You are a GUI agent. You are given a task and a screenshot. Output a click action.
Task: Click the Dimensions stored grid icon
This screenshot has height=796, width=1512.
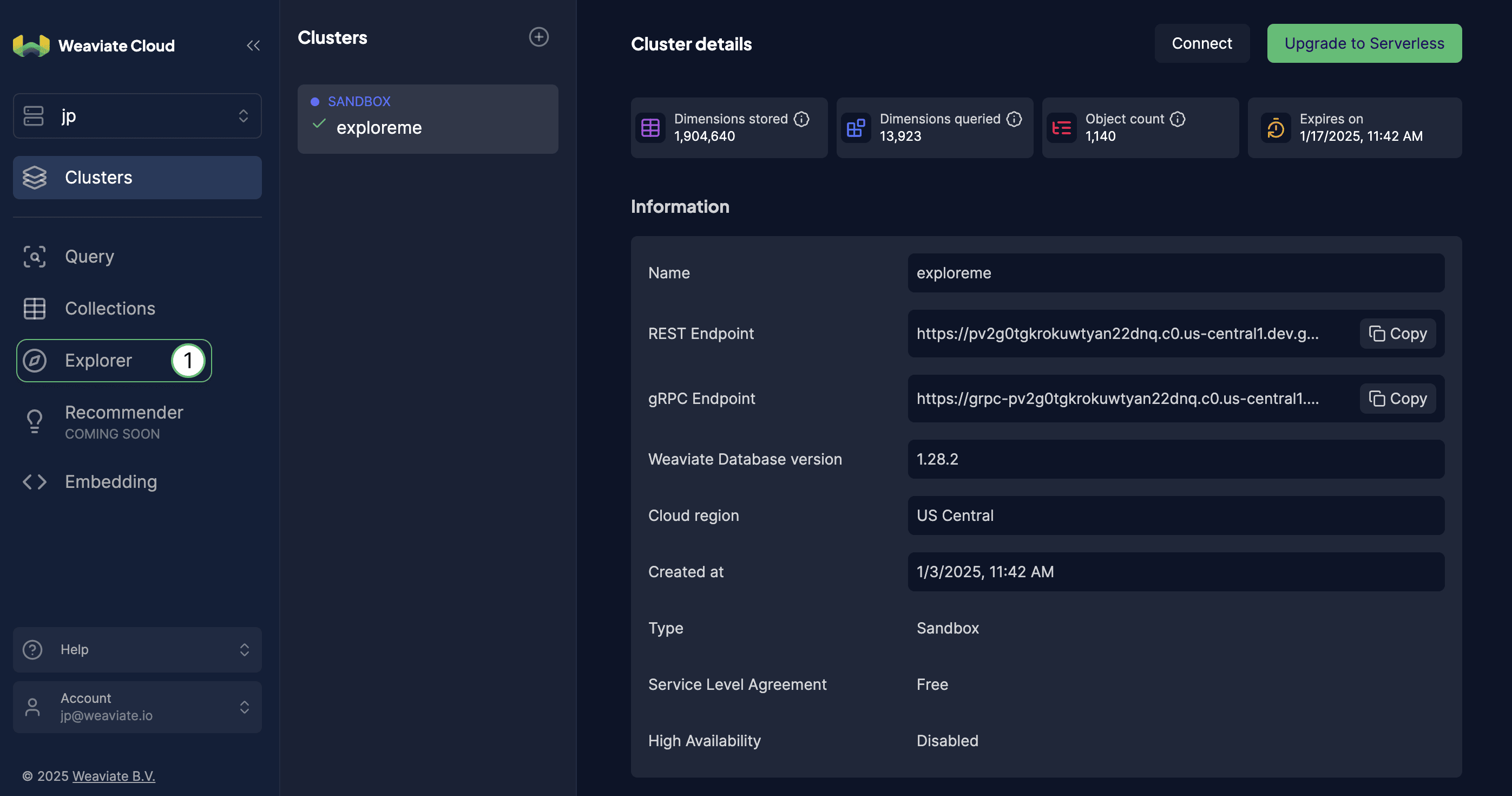[650, 127]
